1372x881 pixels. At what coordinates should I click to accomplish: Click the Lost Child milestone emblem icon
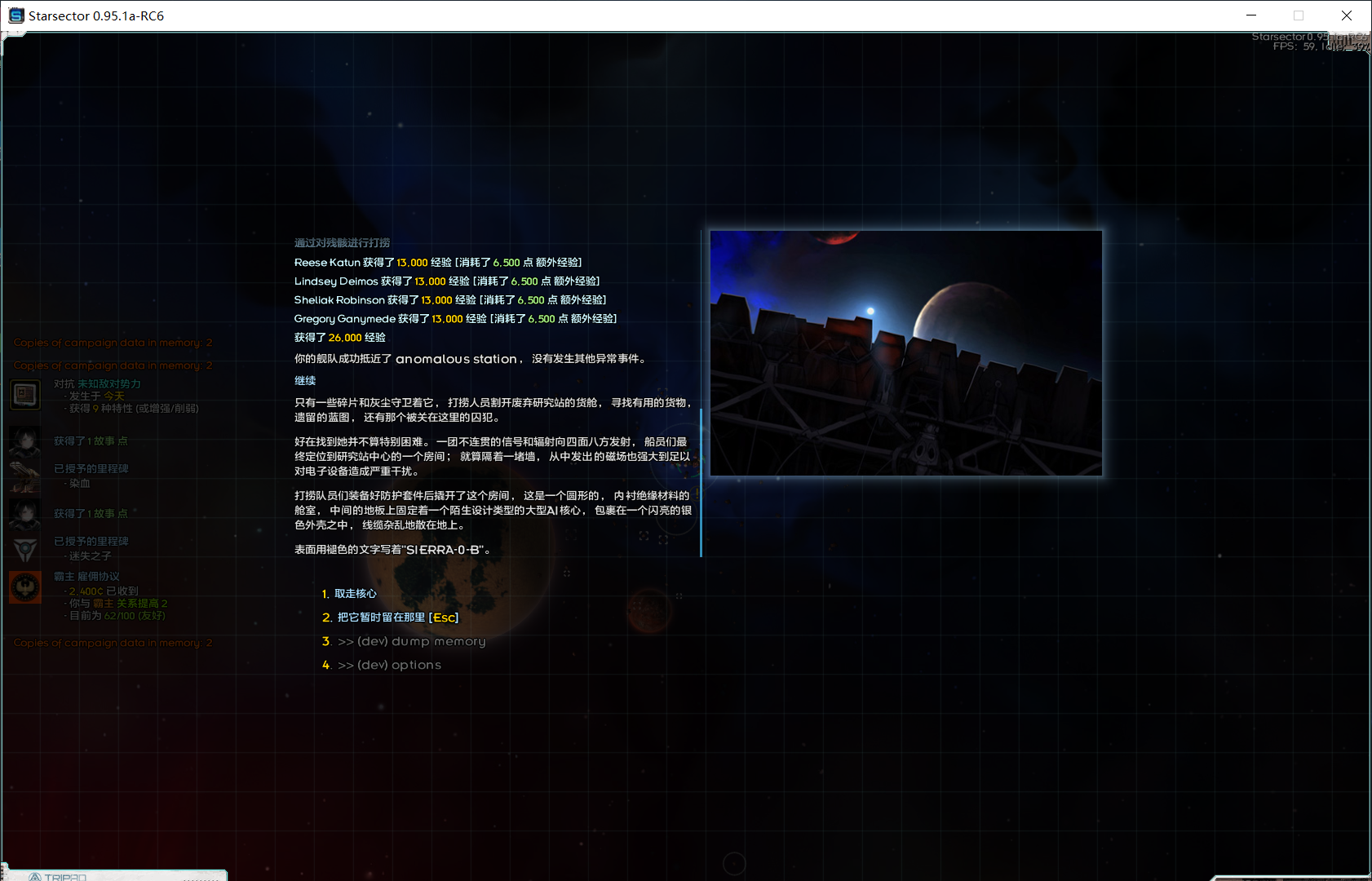[25, 549]
